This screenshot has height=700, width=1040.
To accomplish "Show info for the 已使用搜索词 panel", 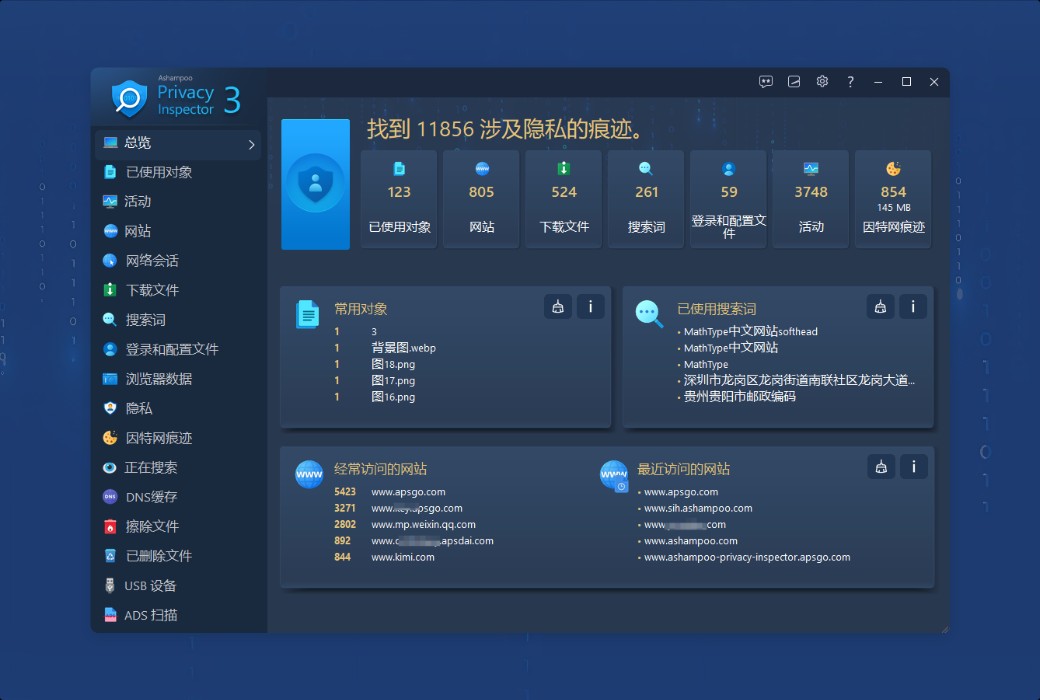I will tap(912, 307).
